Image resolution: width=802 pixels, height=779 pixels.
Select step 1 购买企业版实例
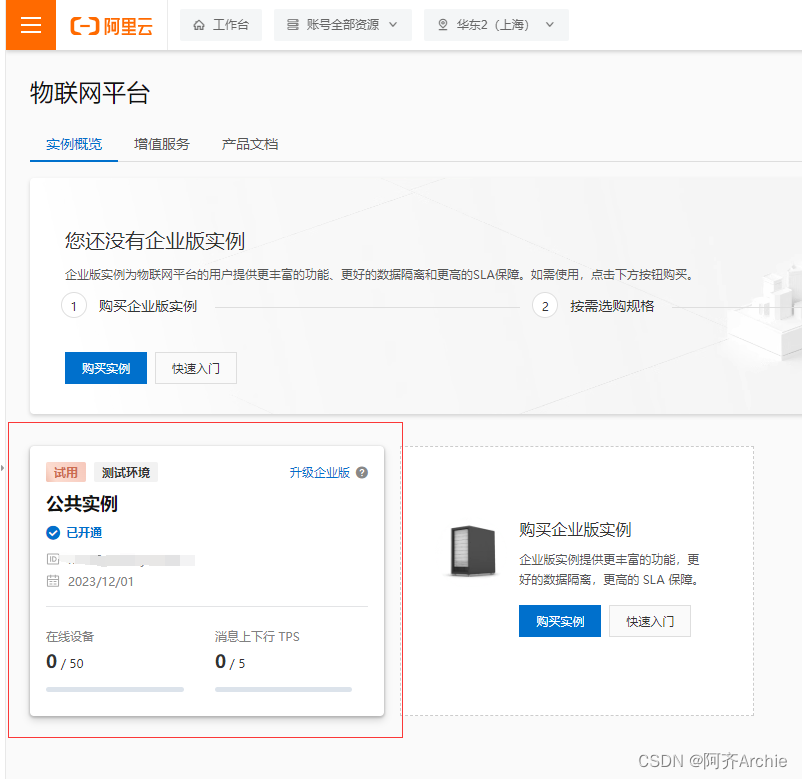[x=129, y=306]
